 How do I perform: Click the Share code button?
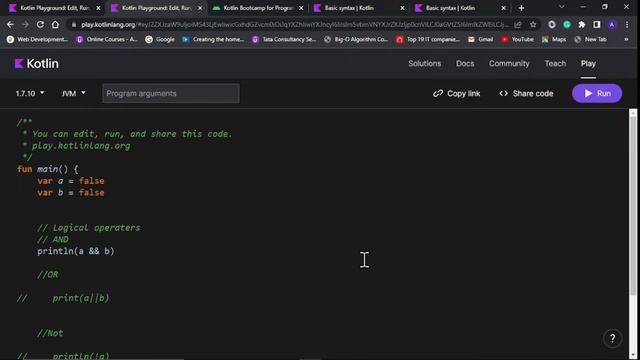tap(526, 93)
